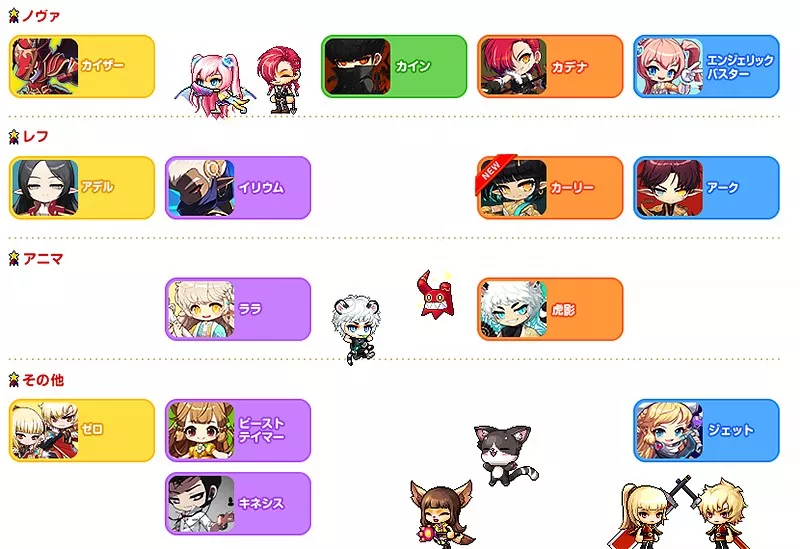This screenshot has height=549, width=800.
Task: Choose the アデル class card
Action: [82, 188]
